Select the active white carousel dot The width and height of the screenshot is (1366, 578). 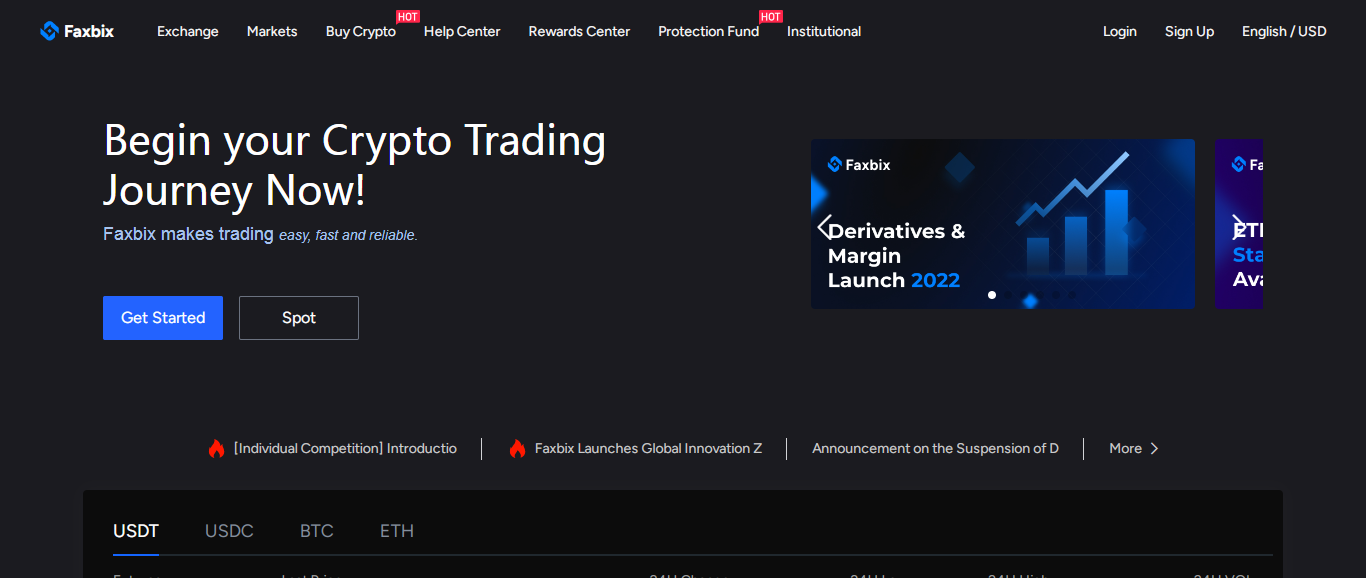point(992,295)
